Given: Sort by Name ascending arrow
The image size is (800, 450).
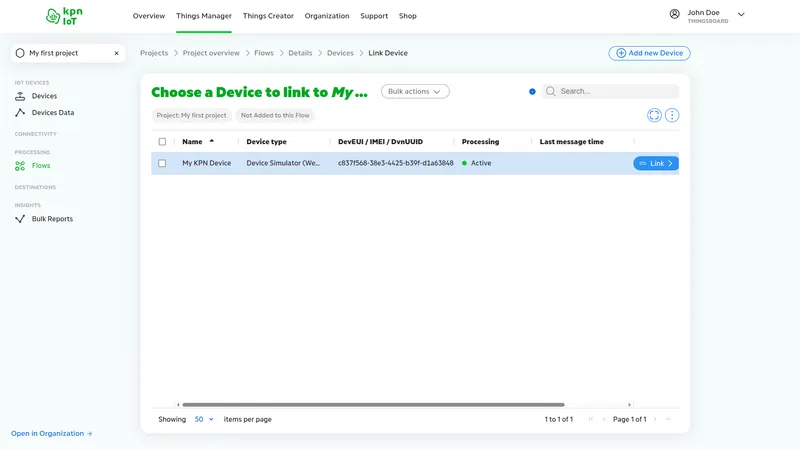Looking at the screenshot, I should (212, 141).
